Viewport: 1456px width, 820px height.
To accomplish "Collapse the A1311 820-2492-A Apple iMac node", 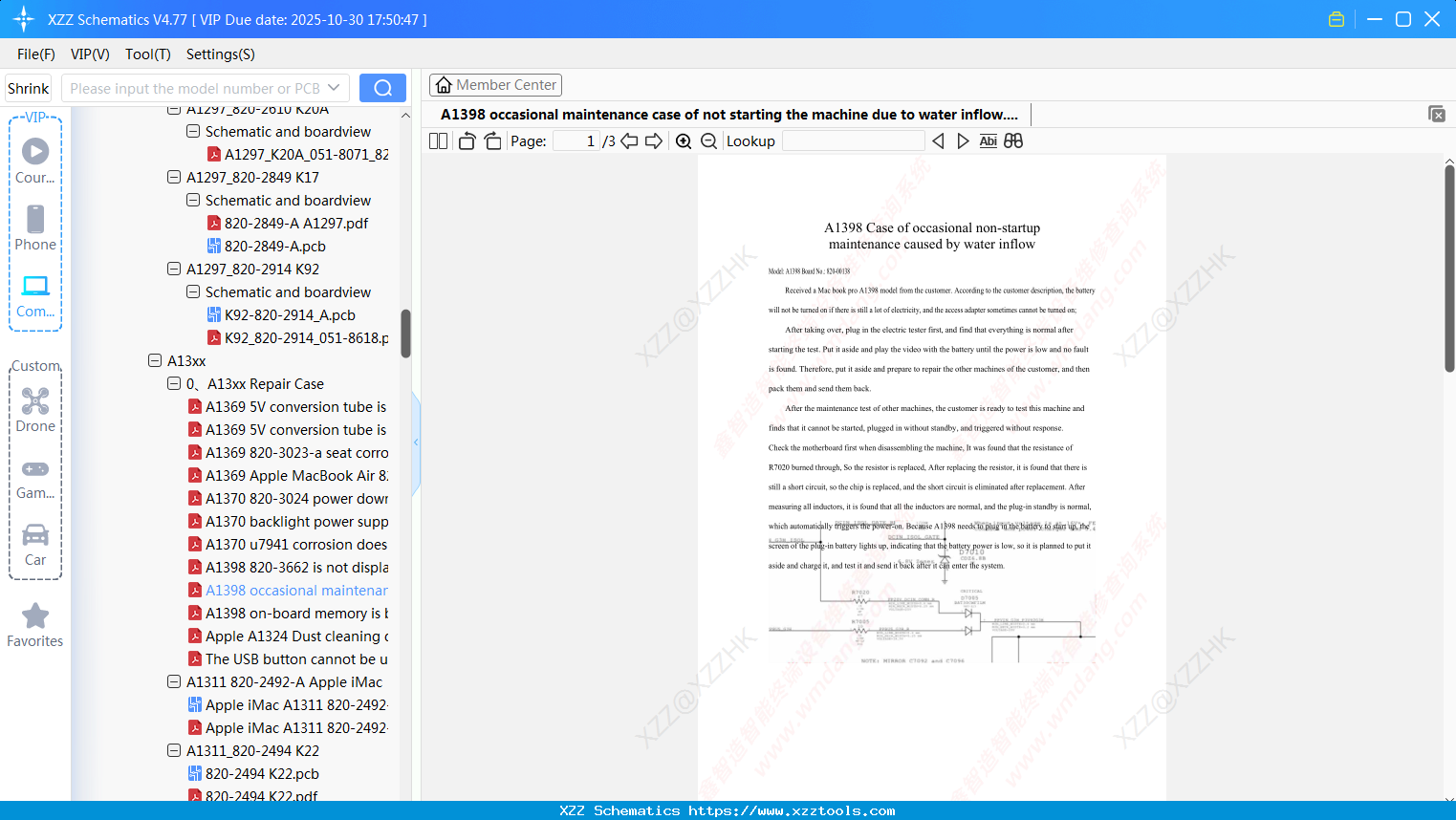I will (x=174, y=682).
